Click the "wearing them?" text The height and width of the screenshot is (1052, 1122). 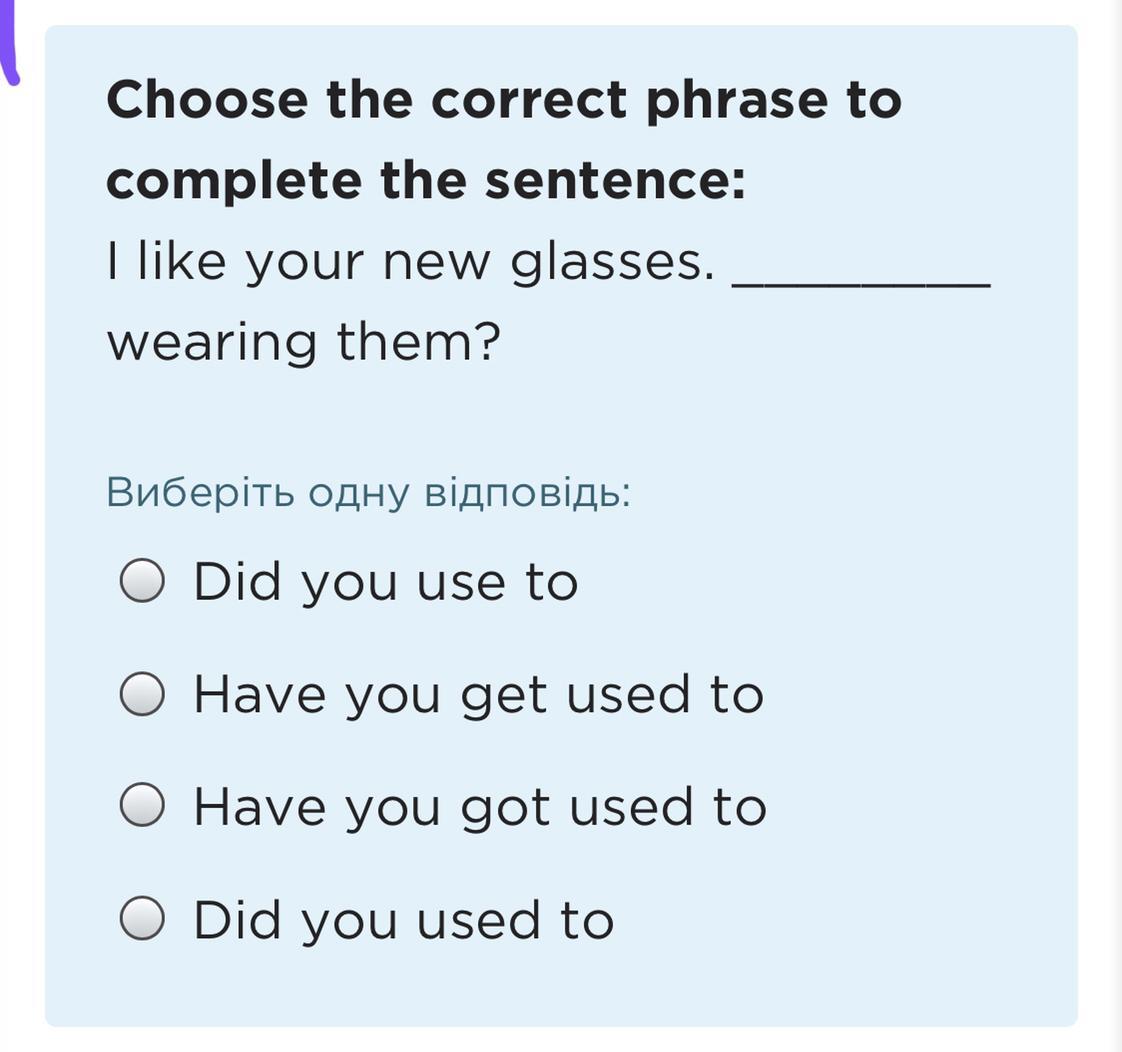(x=303, y=343)
